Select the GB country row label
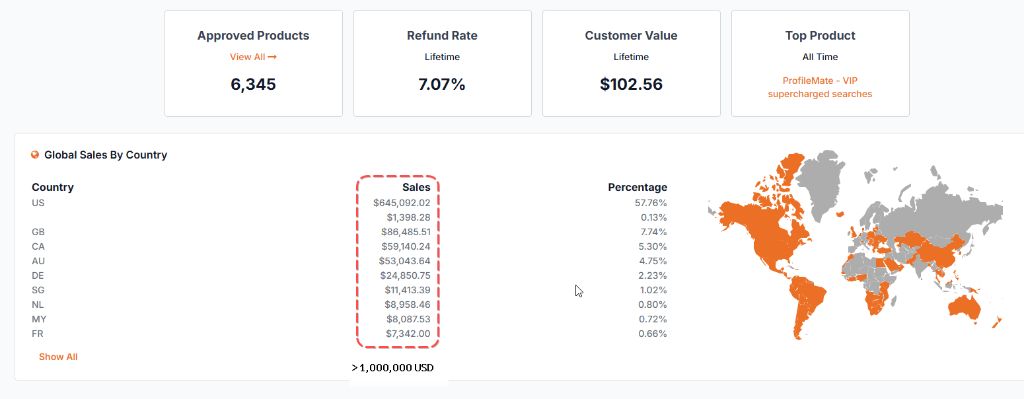The height and width of the screenshot is (399, 1024). click(x=38, y=232)
